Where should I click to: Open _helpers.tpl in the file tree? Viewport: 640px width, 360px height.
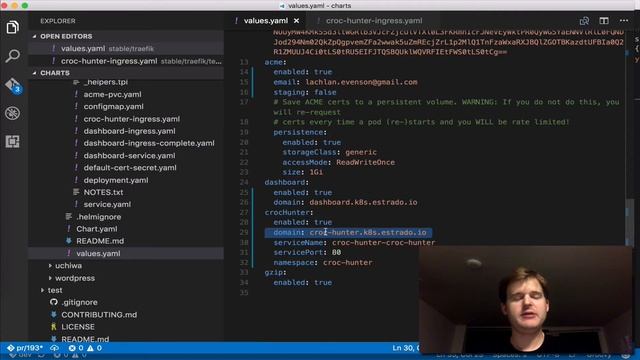click(x=105, y=82)
